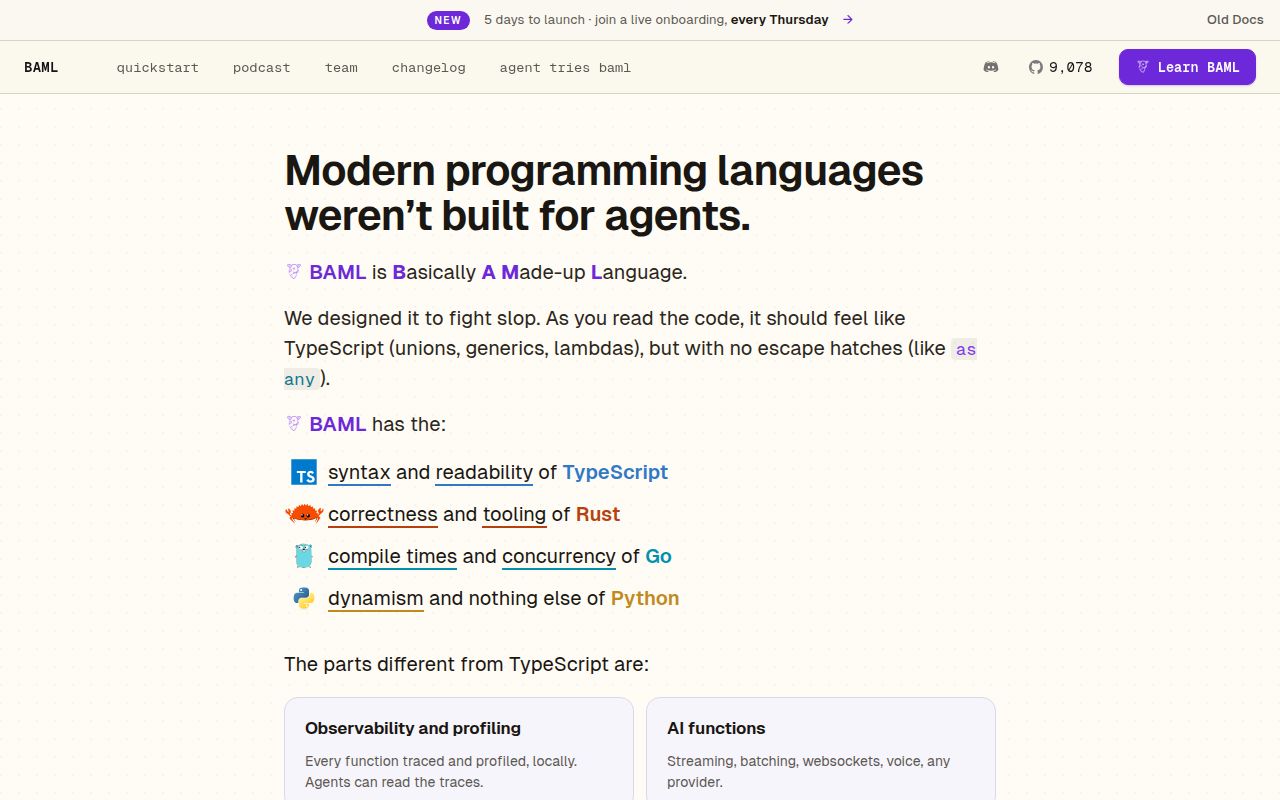The width and height of the screenshot is (1280, 800).
Task: Click the blue 'TypeScript' word in the list
Action: 615,472
